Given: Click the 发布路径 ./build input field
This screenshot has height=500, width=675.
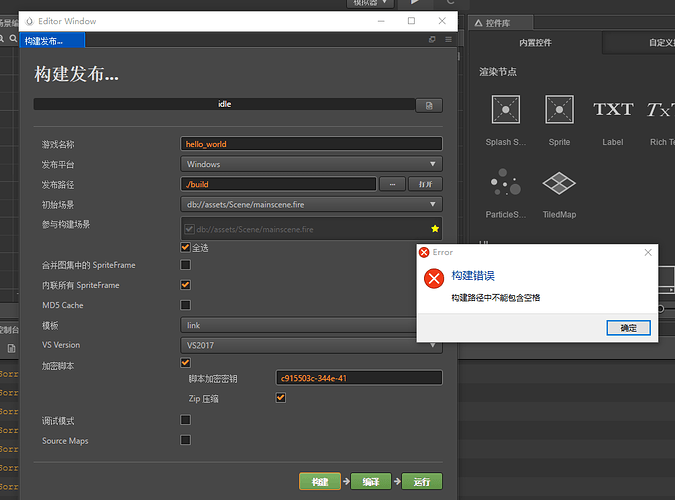Looking at the screenshot, I should pyautogui.click(x=279, y=184).
